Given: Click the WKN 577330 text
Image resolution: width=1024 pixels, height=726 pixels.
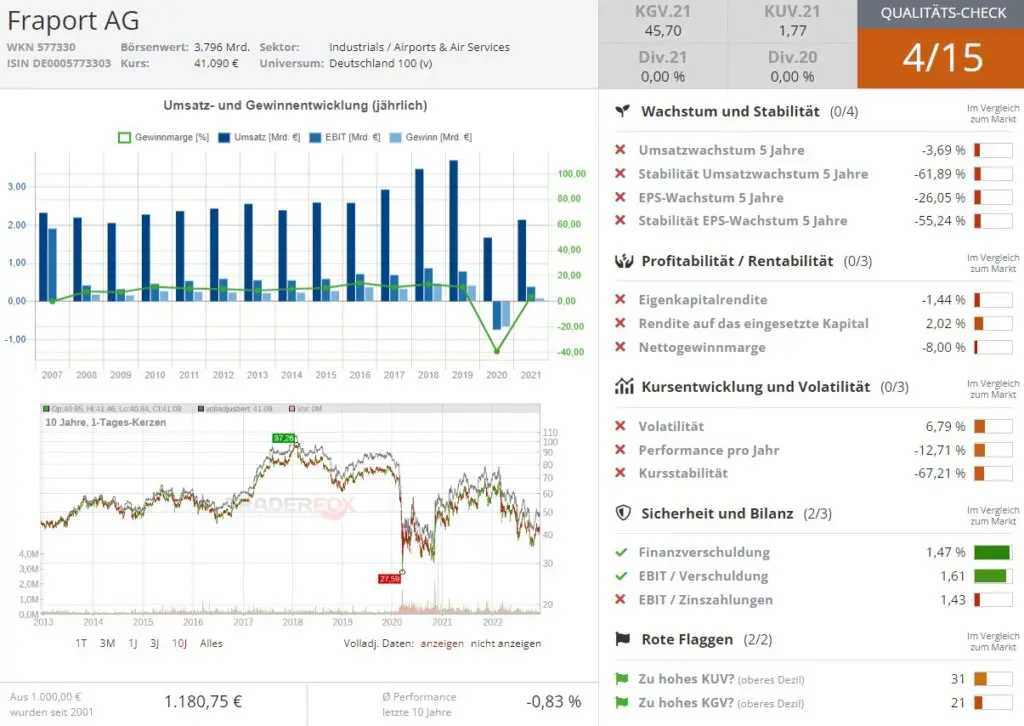Looking at the screenshot, I should click(x=41, y=47).
